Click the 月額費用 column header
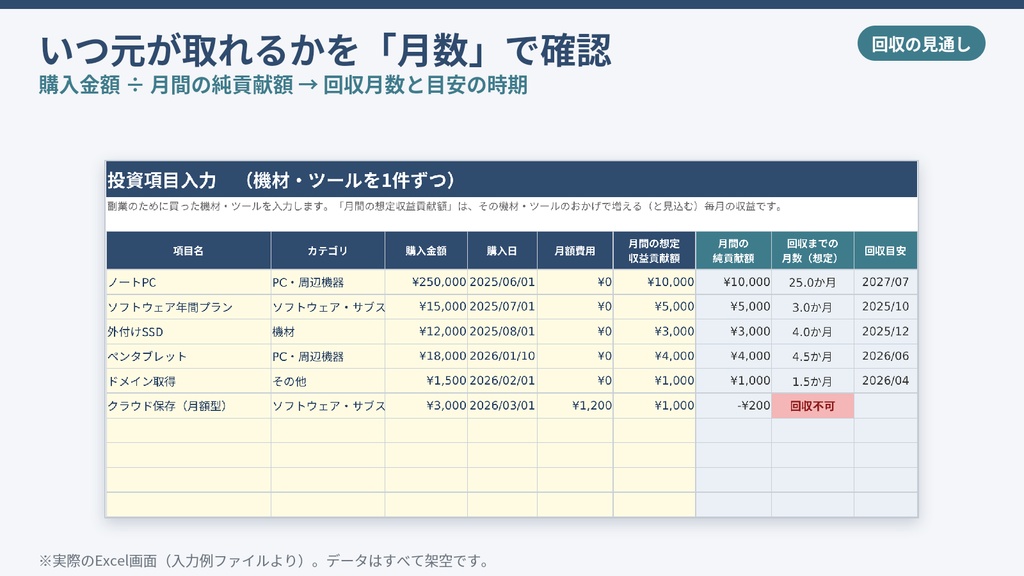This screenshot has width=1024, height=576. point(575,251)
